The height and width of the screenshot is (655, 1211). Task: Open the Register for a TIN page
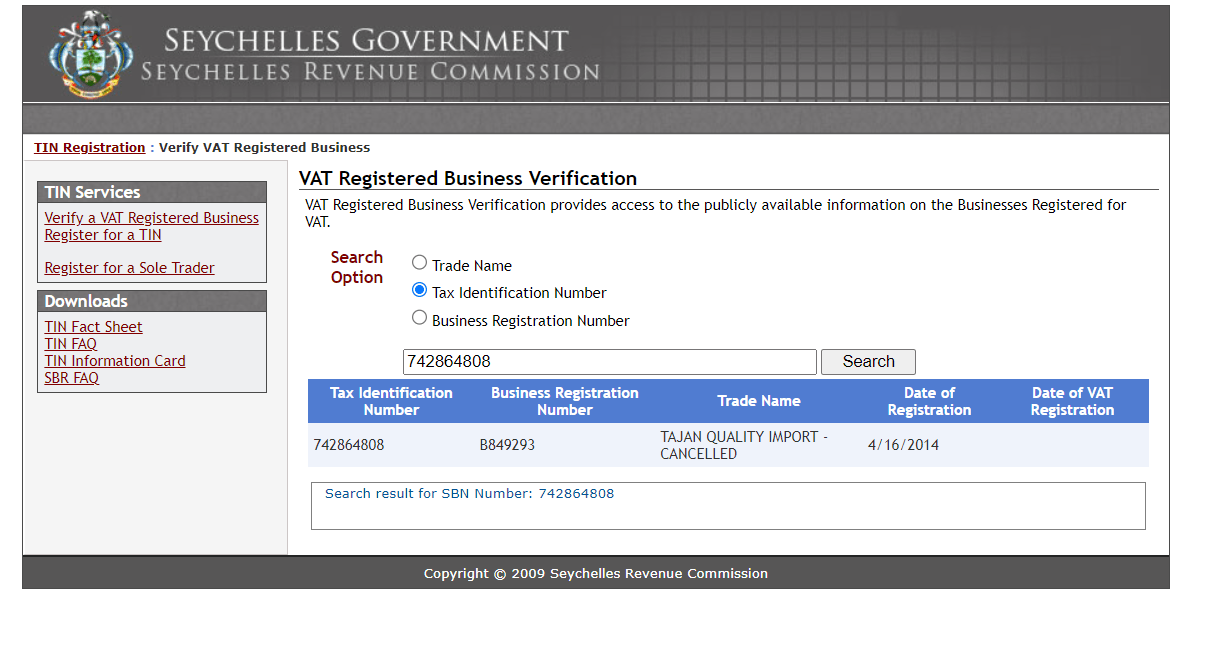[x=102, y=234]
